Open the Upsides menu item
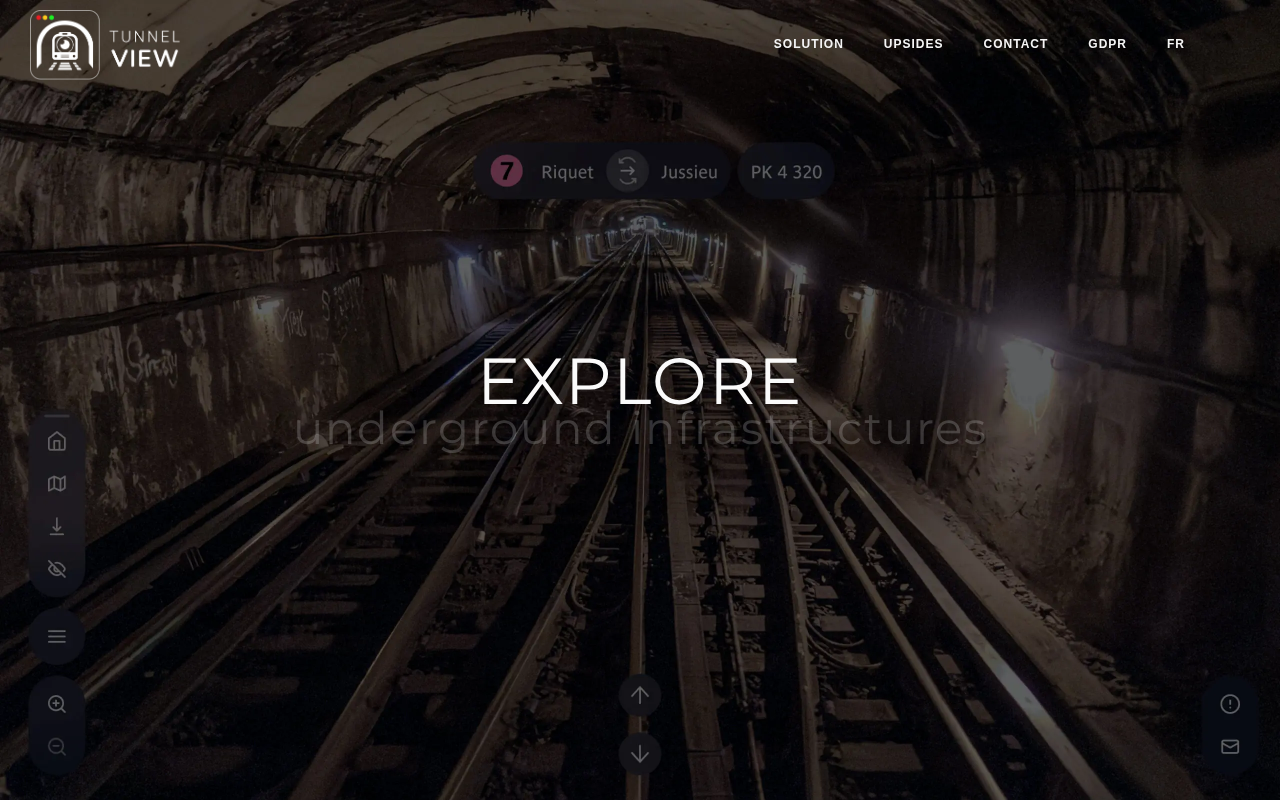This screenshot has height=800, width=1280. 913,44
